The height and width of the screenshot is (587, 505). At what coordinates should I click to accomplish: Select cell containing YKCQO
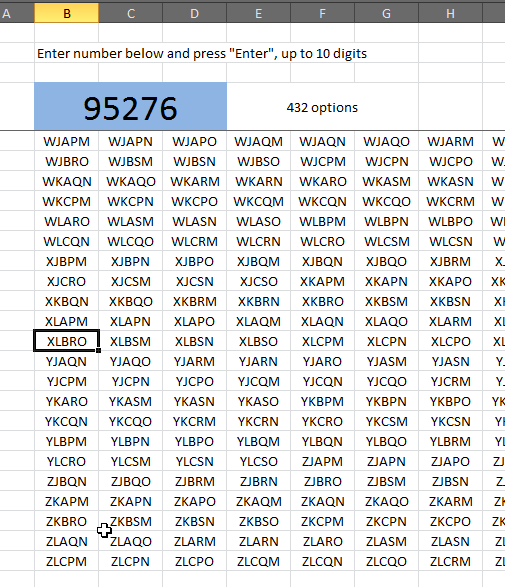click(x=131, y=422)
